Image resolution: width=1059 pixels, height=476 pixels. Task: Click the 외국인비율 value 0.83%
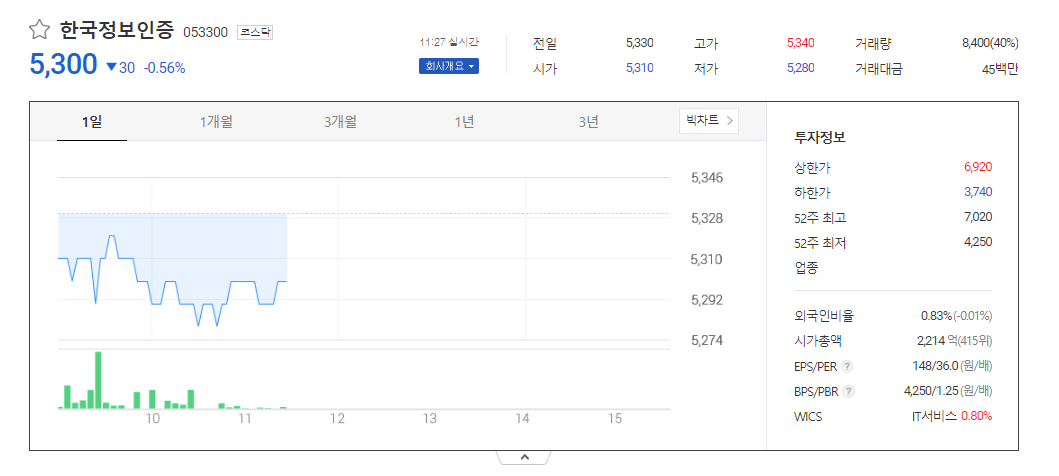[x=936, y=316]
